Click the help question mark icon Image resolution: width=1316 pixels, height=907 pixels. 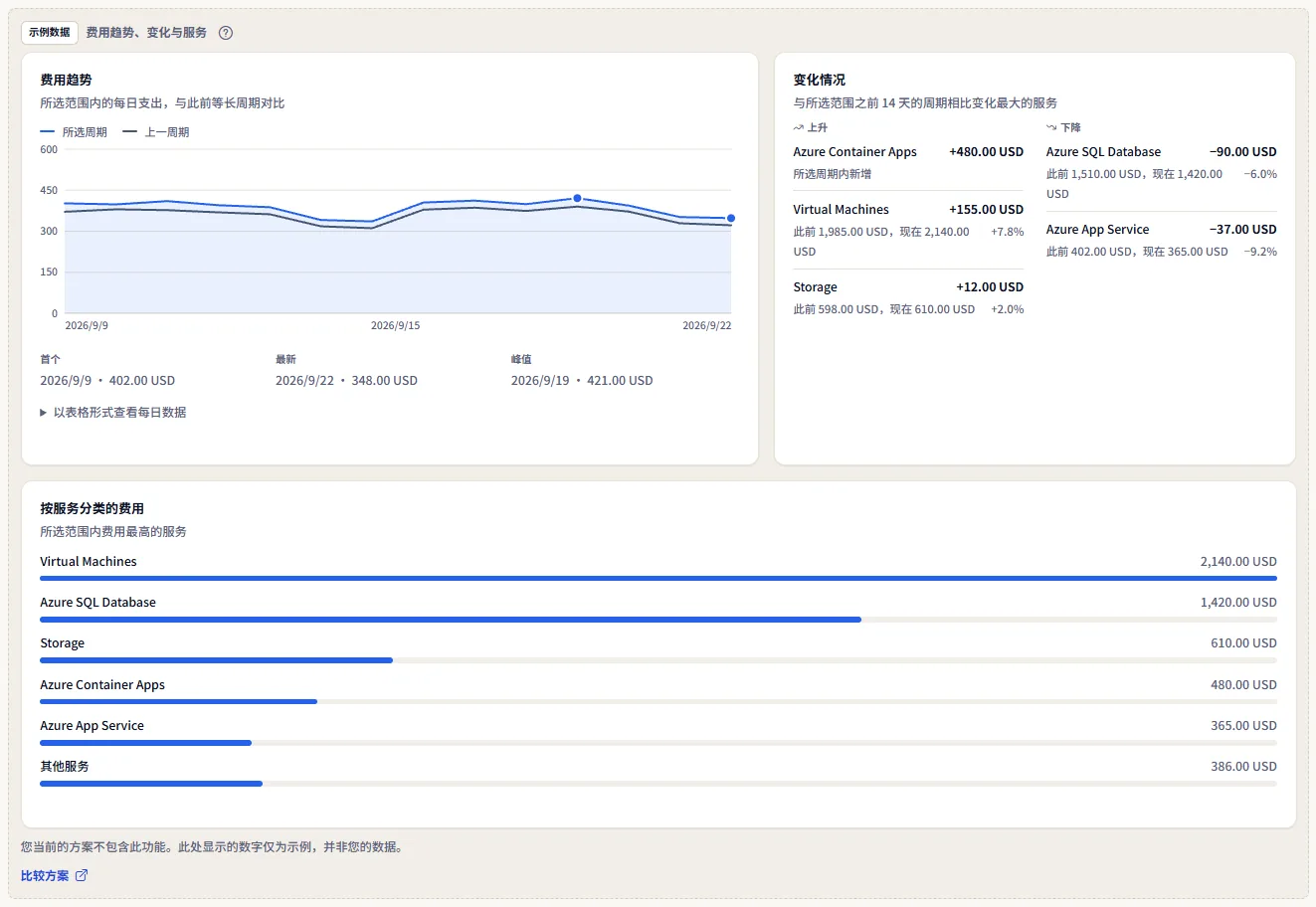(226, 33)
